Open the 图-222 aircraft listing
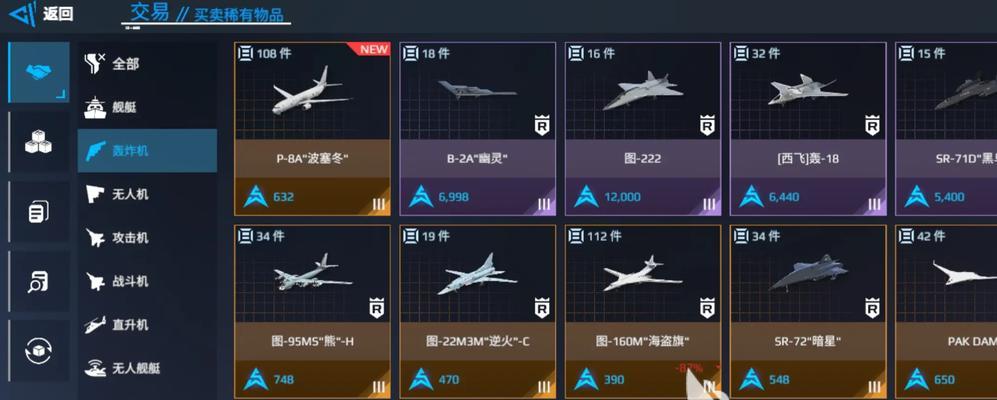 point(643,129)
